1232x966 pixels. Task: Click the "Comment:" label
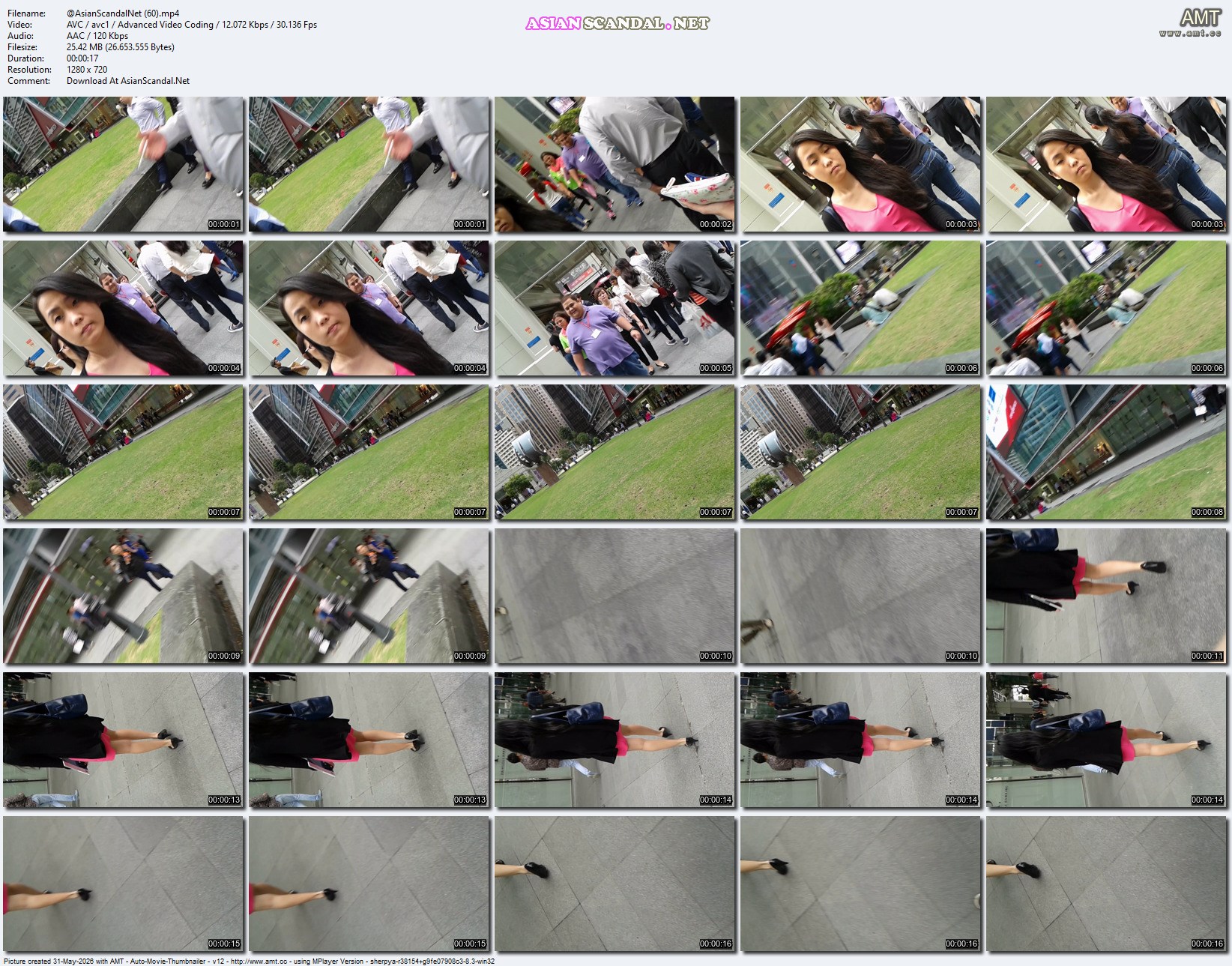(x=28, y=81)
